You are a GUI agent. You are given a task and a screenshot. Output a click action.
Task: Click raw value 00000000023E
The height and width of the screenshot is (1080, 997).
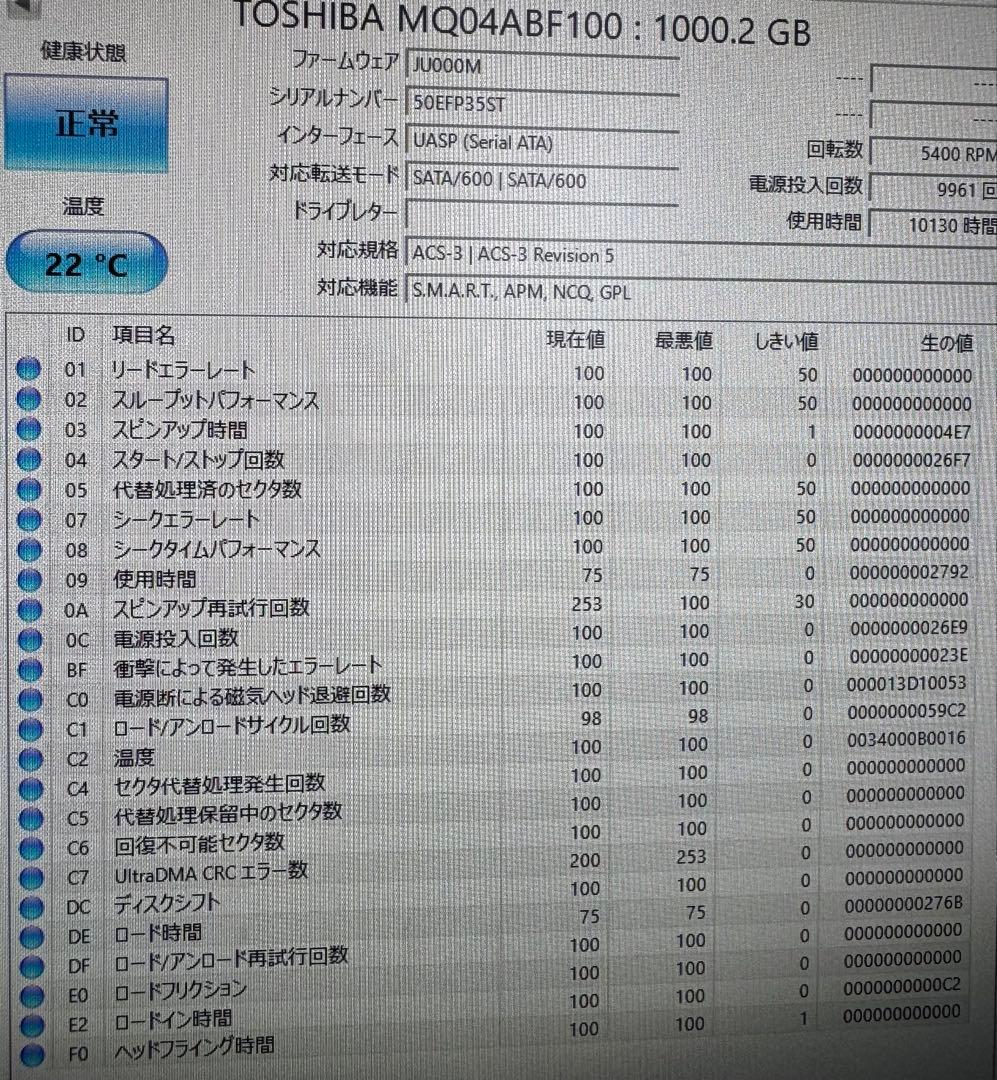click(x=908, y=656)
